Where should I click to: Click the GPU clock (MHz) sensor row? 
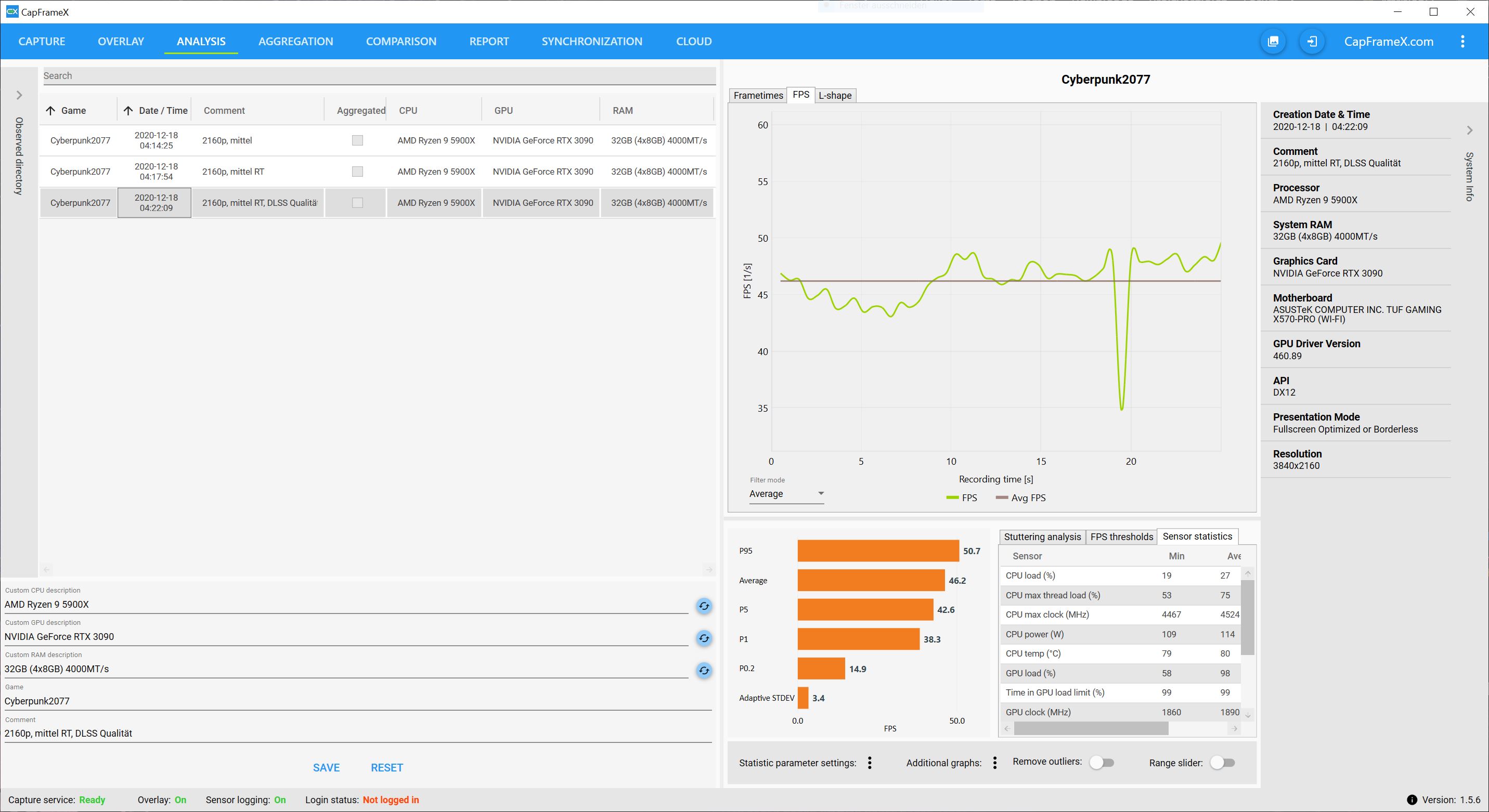pos(1120,712)
